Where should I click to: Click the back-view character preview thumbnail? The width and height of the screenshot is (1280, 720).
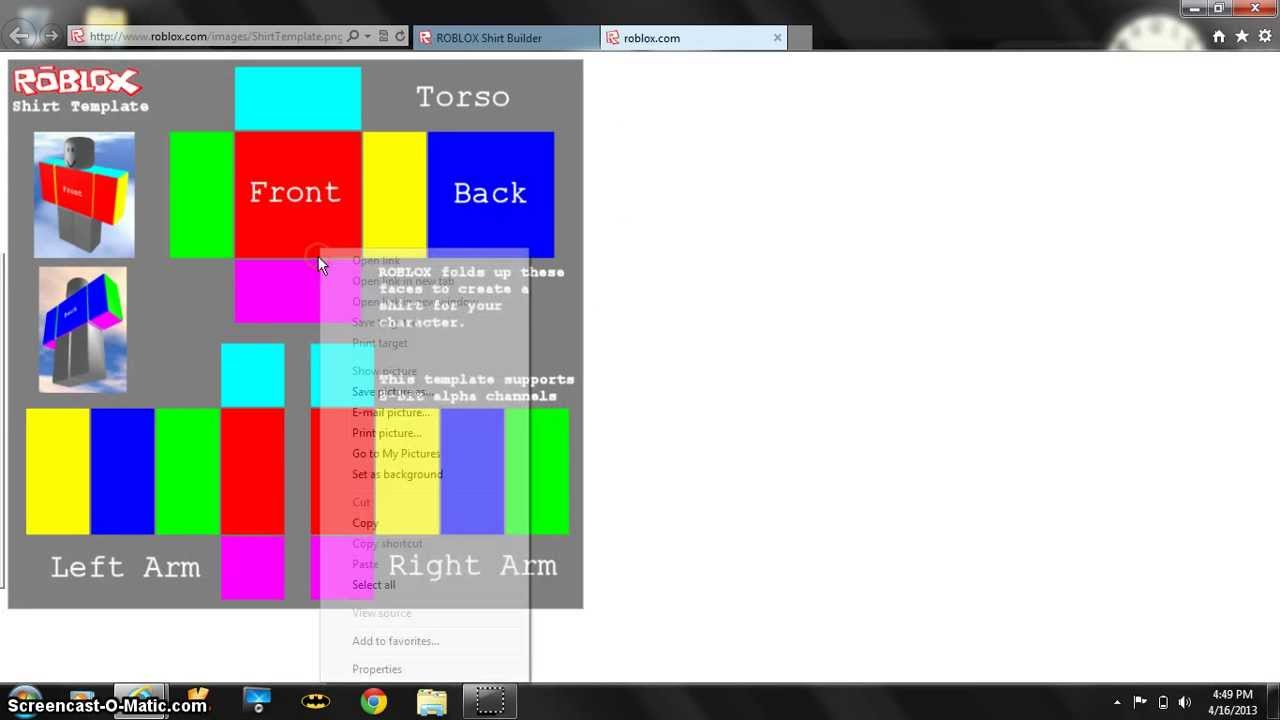83,329
